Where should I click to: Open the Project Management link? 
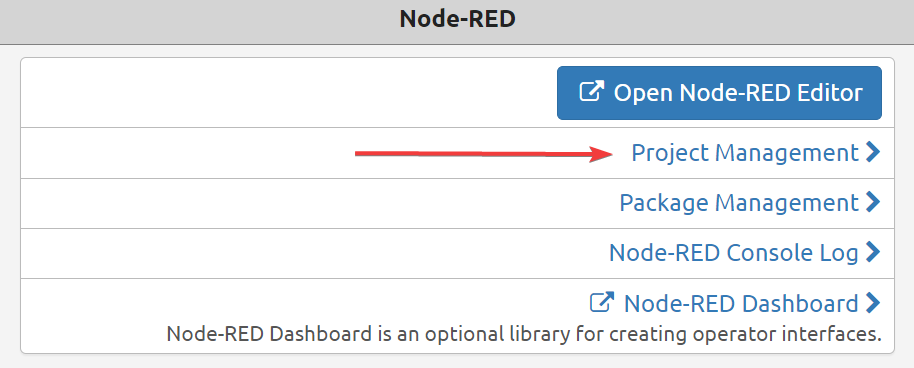pos(745,153)
